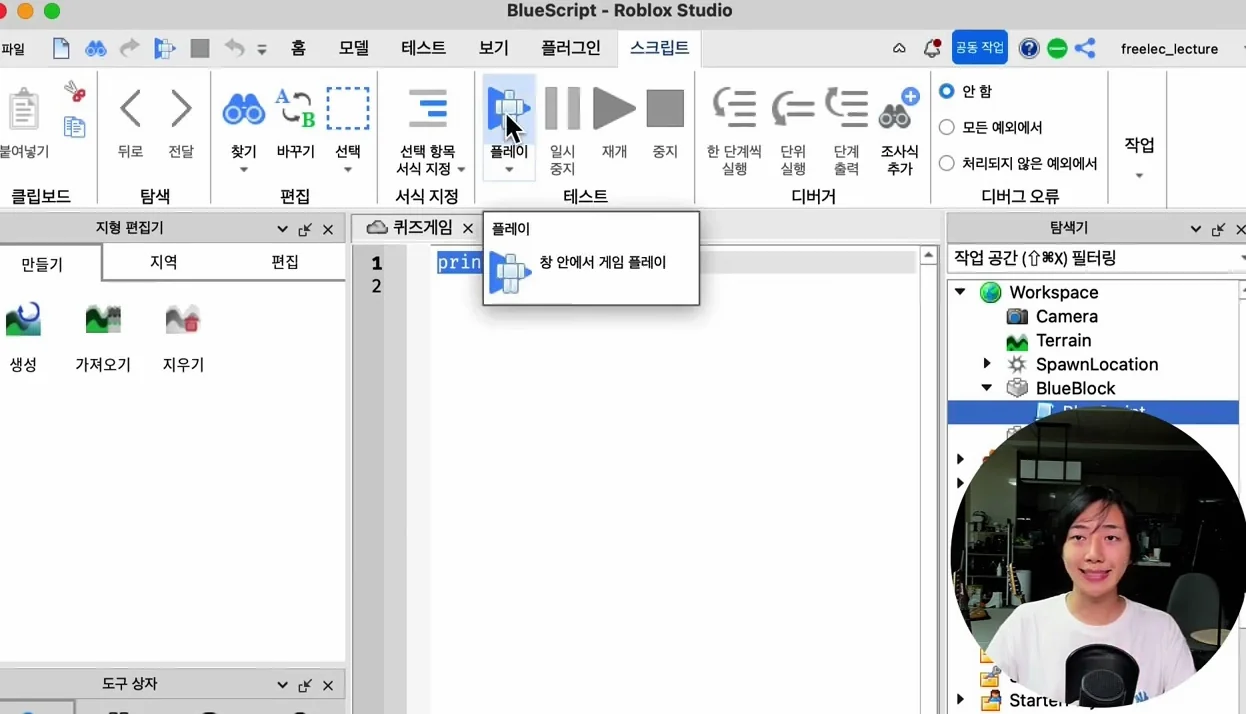Image resolution: width=1246 pixels, height=714 pixels.
Task: Undock the Toolbox (도구 상자) panel
Action: pyautogui.click(x=304, y=685)
